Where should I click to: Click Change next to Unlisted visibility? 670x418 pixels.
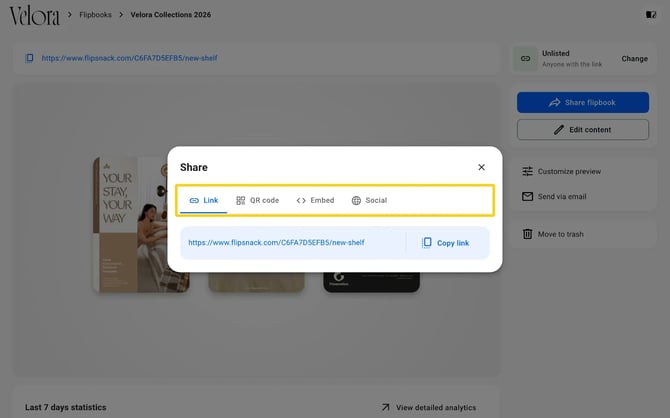tap(635, 59)
